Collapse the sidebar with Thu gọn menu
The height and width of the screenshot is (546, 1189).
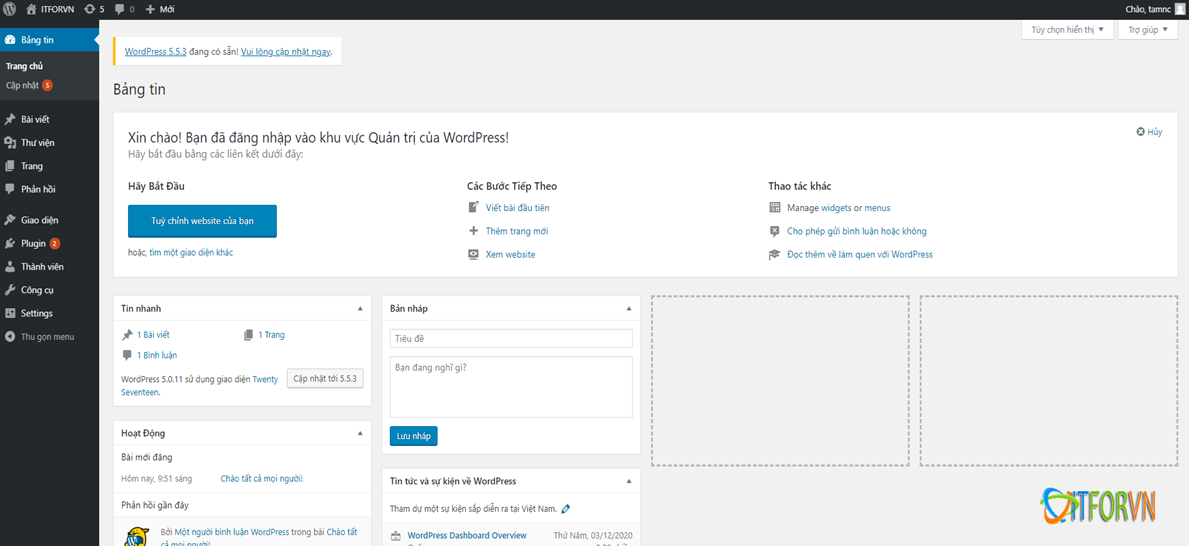[x=10, y=337]
